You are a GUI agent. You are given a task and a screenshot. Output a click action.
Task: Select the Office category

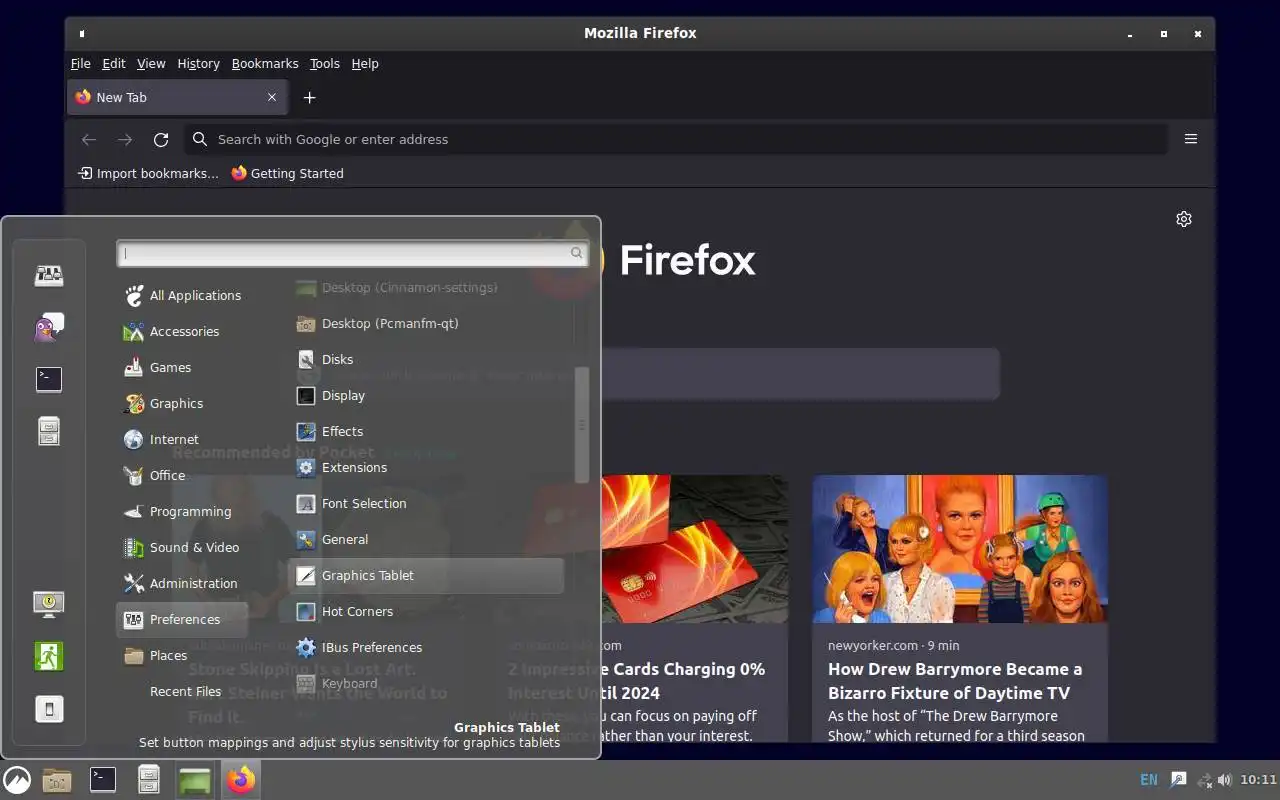182,475
